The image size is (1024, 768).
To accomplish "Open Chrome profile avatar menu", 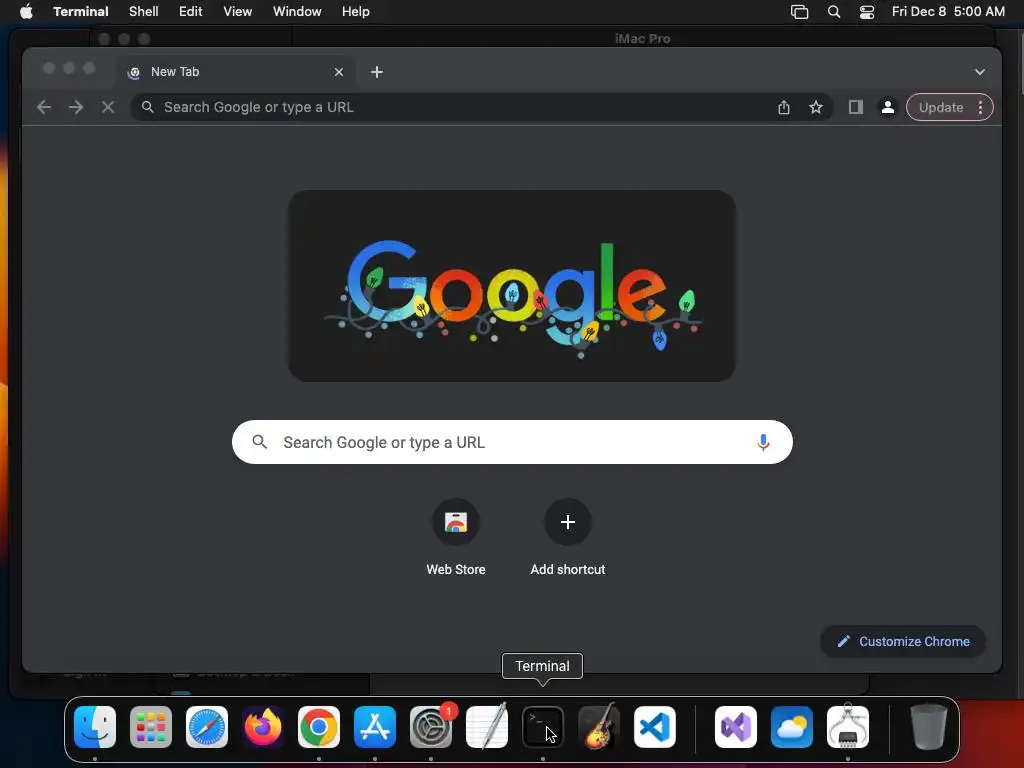I will (x=888, y=107).
